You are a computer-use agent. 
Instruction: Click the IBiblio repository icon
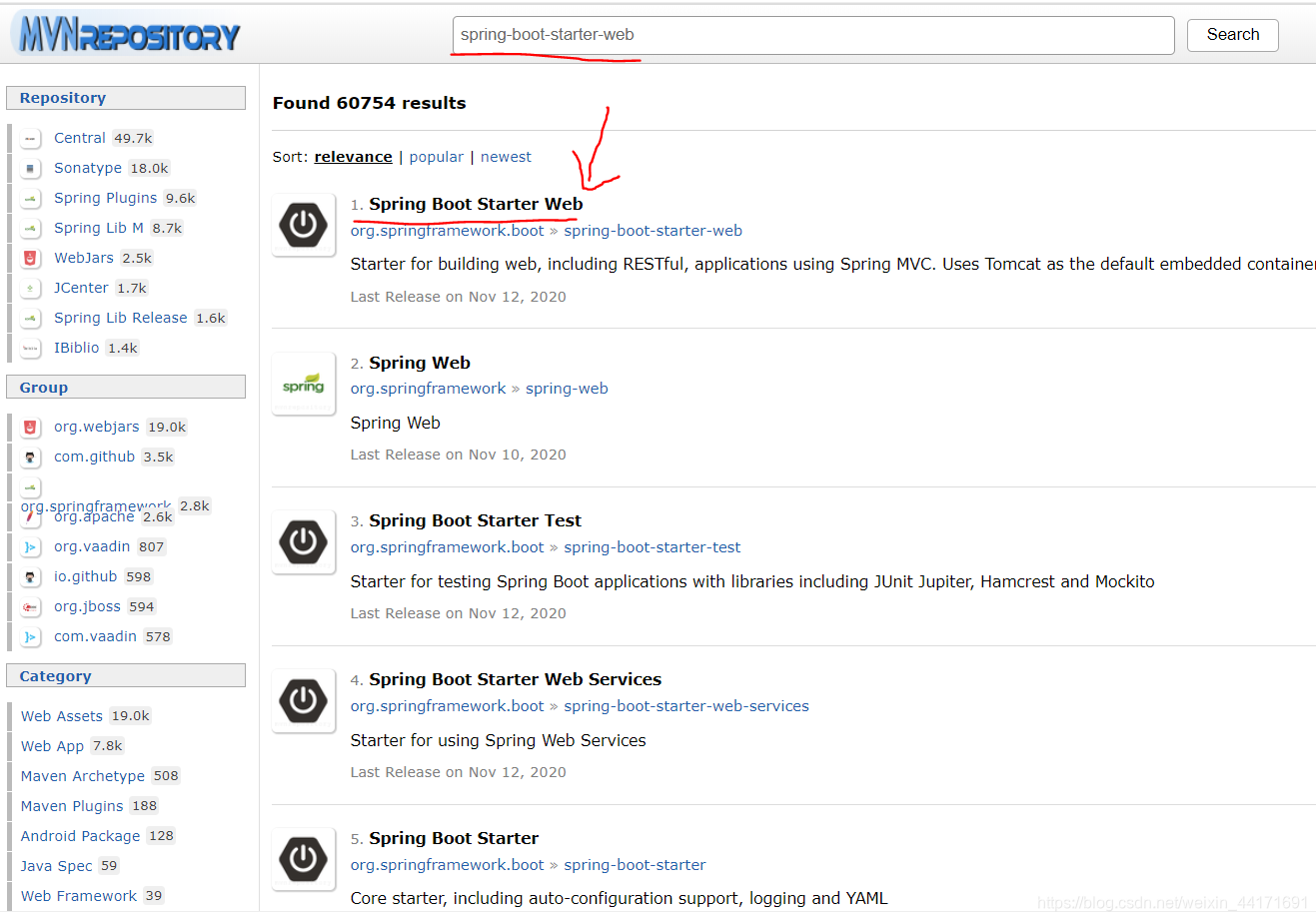pyautogui.click(x=30, y=349)
